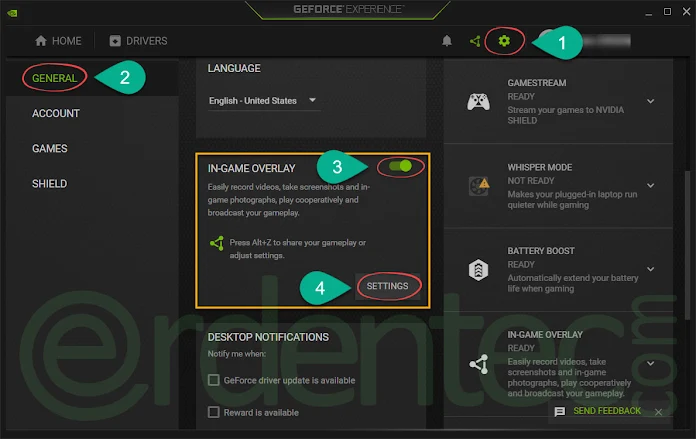The width and height of the screenshot is (696, 439).
Task: Click the Language section heading
Action: point(234,68)
